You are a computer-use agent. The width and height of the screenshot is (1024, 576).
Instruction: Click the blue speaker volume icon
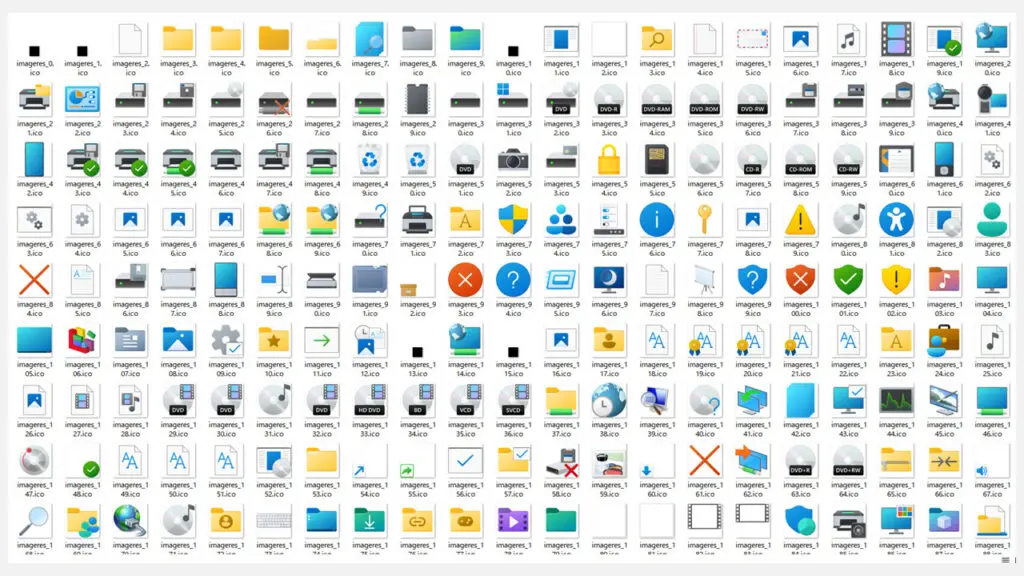click(992, 464)
